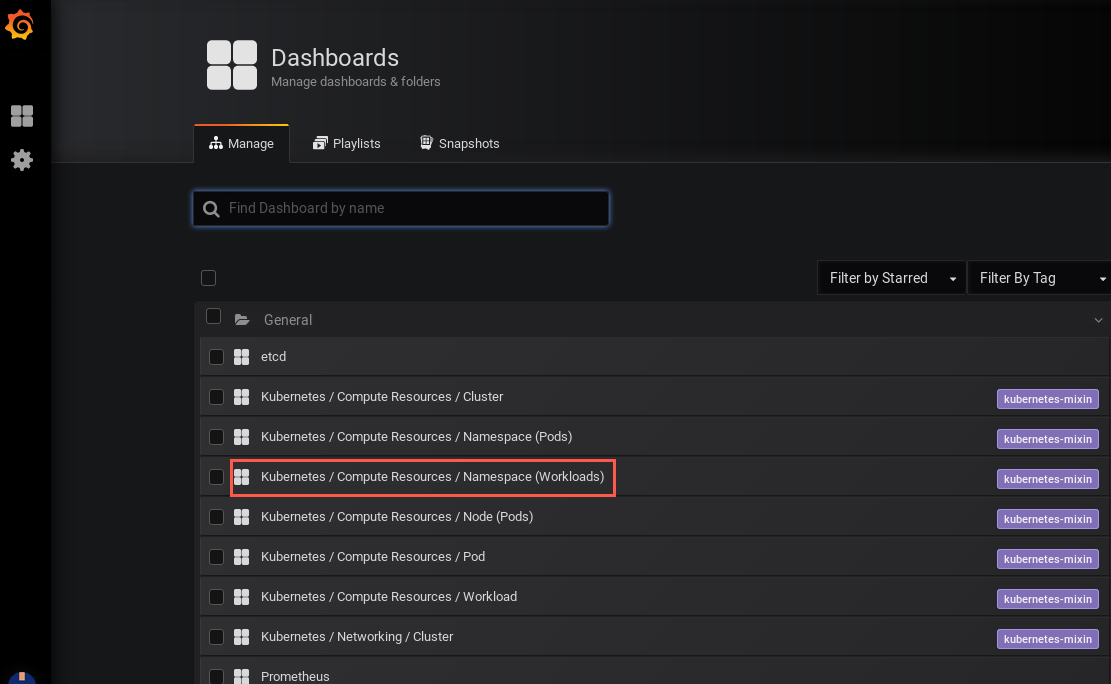
Task: Click dashboard icon for Namespace (Pods)
Action: pyautogui.click(x=242, y=437)
